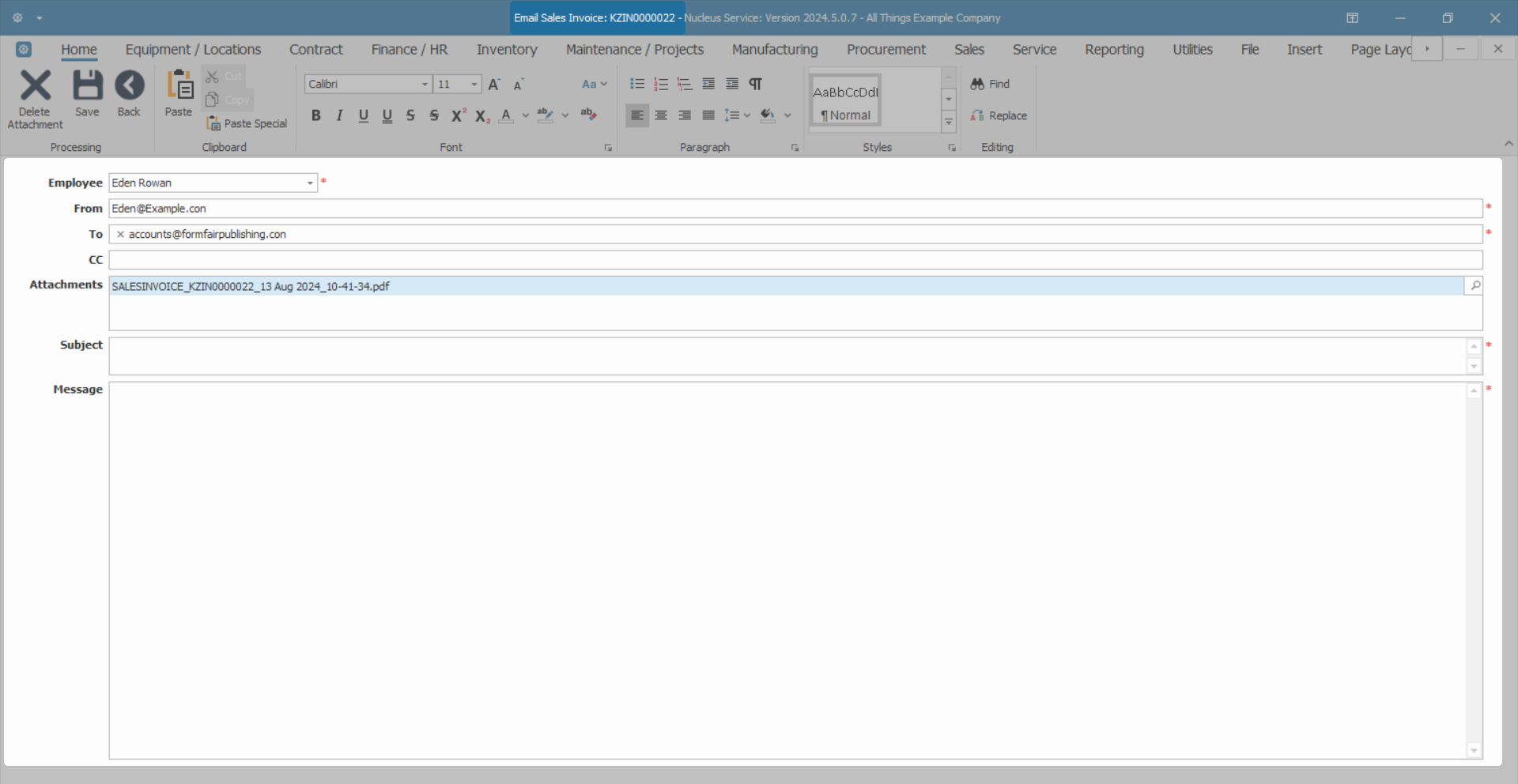Go to the Reporting tab
This screenshot has width=1518, height=784.
(1114, 49)
